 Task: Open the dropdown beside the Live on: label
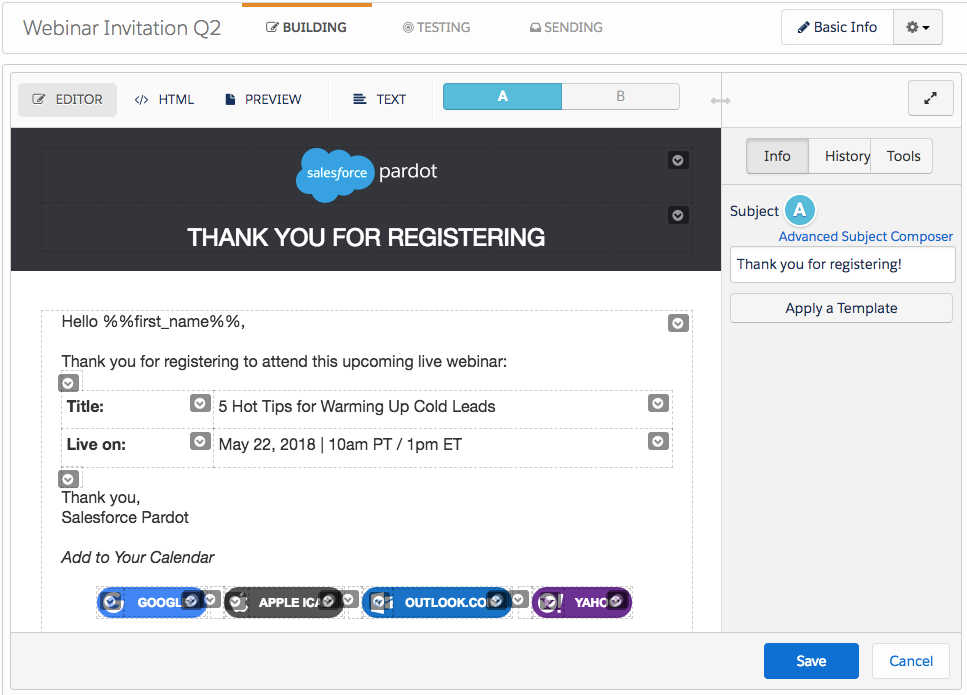[200, 441]
